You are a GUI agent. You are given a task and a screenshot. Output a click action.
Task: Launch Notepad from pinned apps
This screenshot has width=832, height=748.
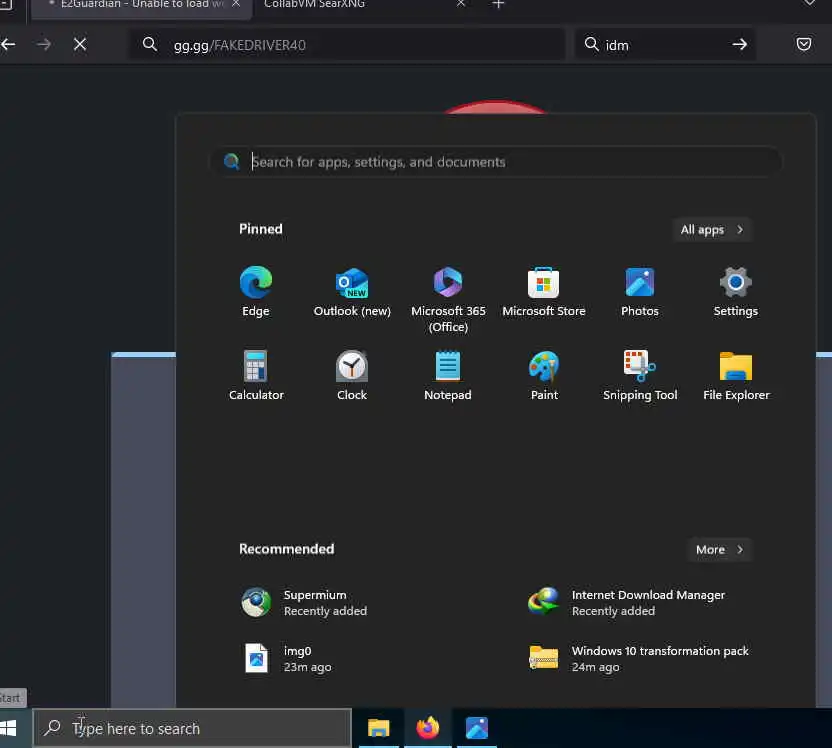448,376
